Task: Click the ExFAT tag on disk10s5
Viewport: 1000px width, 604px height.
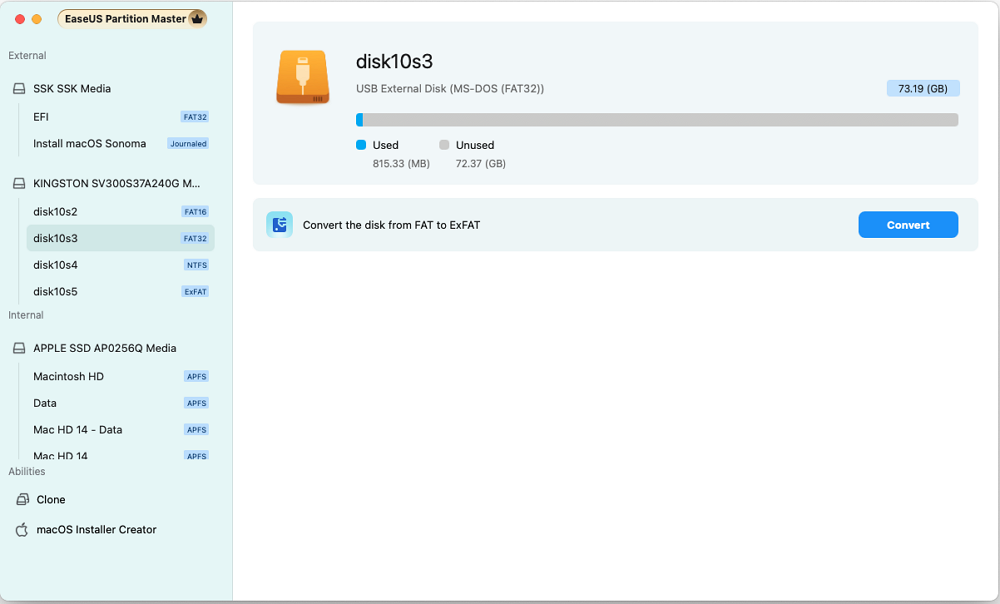Action: pos(195,291)
